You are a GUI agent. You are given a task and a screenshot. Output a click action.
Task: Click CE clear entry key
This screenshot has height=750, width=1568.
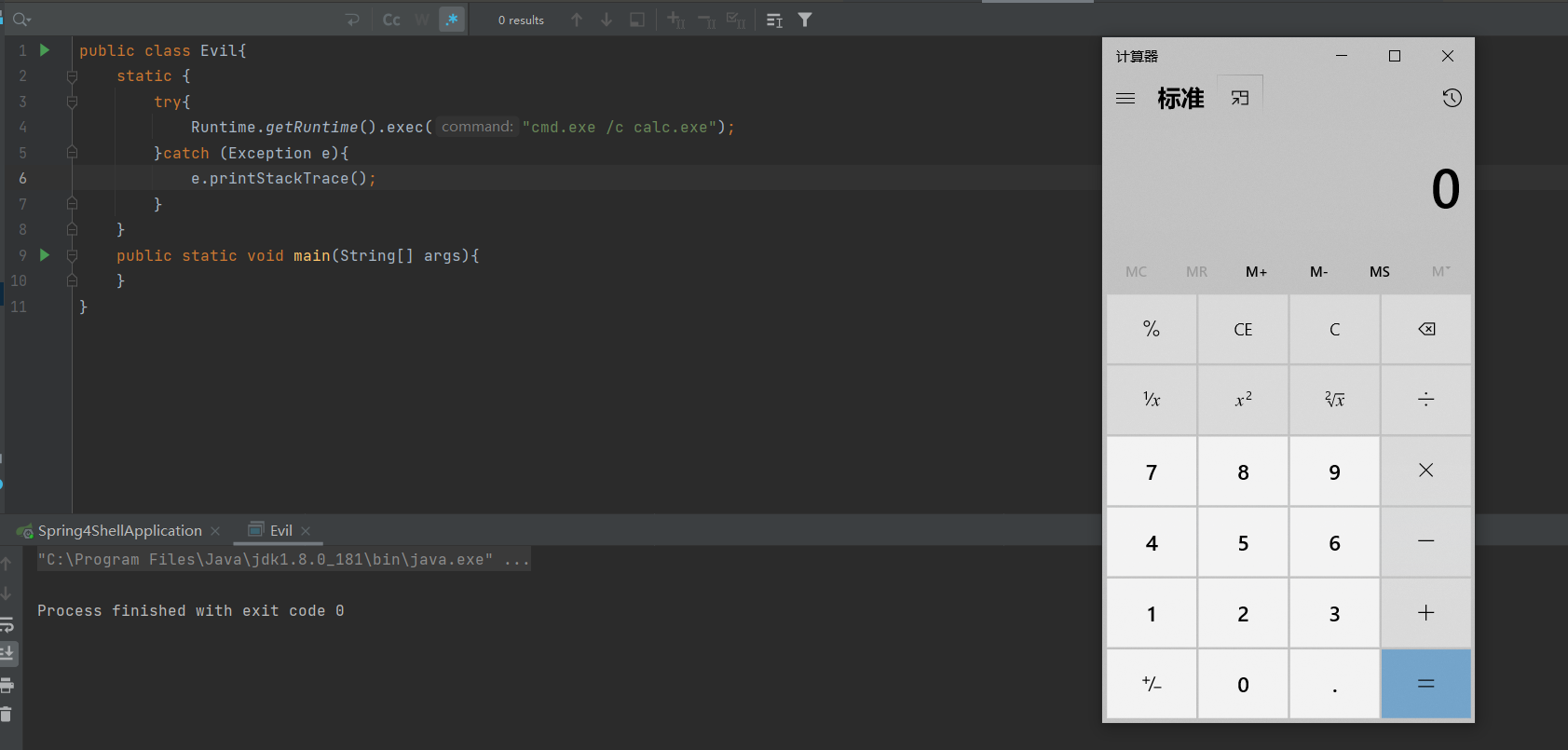coord(1243,329)
